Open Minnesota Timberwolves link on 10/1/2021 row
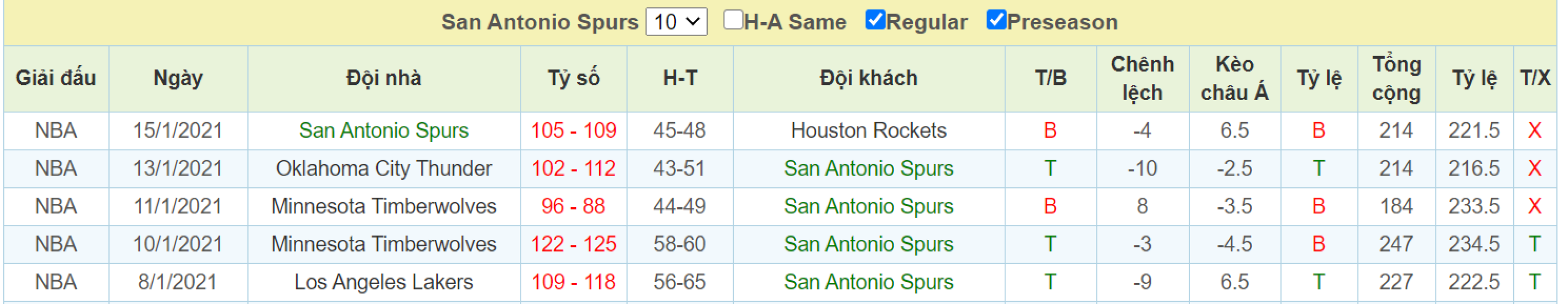This screenshot has height=304, width=1568. pyautogui.click(x=383, y=244)
